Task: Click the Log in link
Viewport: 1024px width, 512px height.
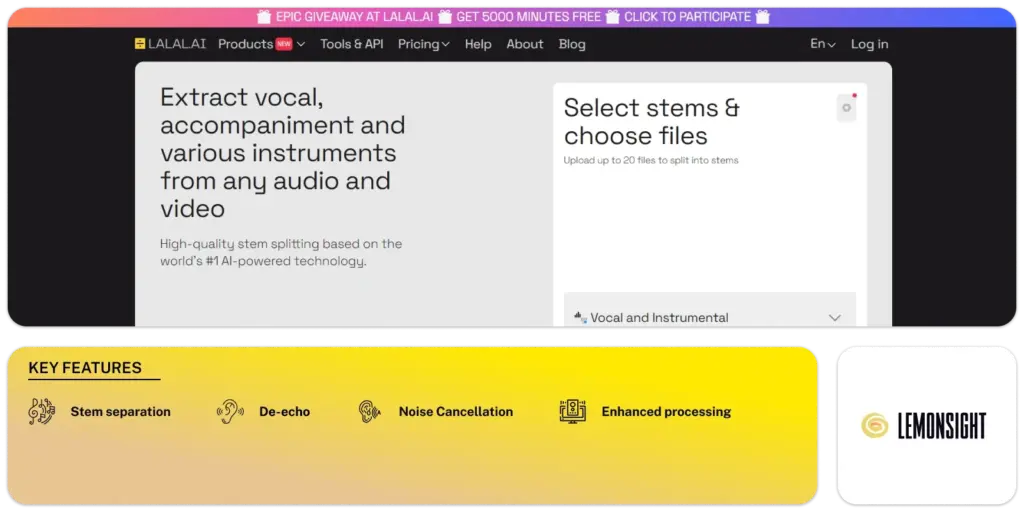Action: [x=869, y=44]
